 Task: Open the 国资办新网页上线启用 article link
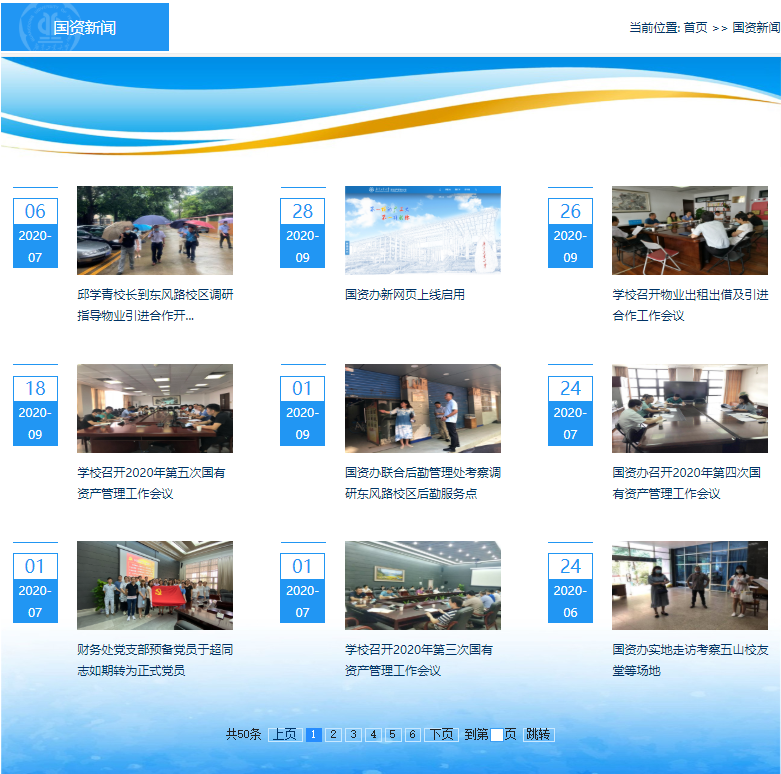(x=405, y=295)
